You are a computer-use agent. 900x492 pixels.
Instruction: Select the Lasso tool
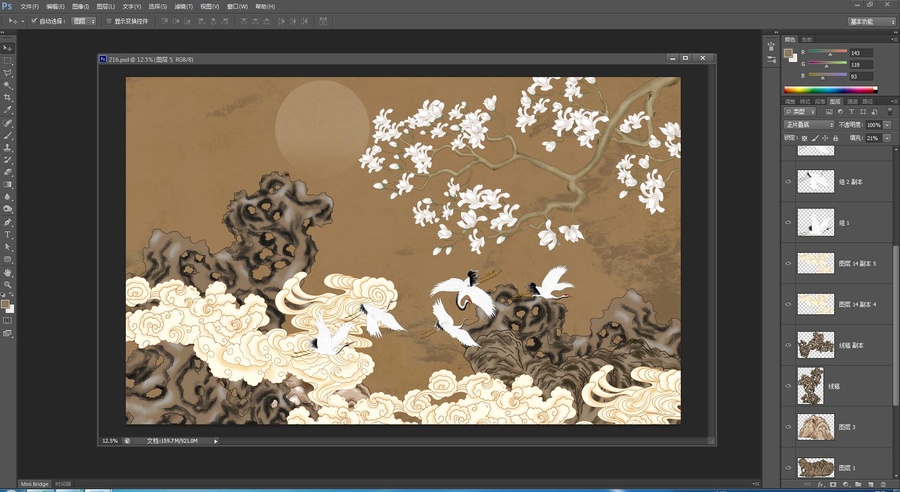pyautogui.click(x=7, y=73)
